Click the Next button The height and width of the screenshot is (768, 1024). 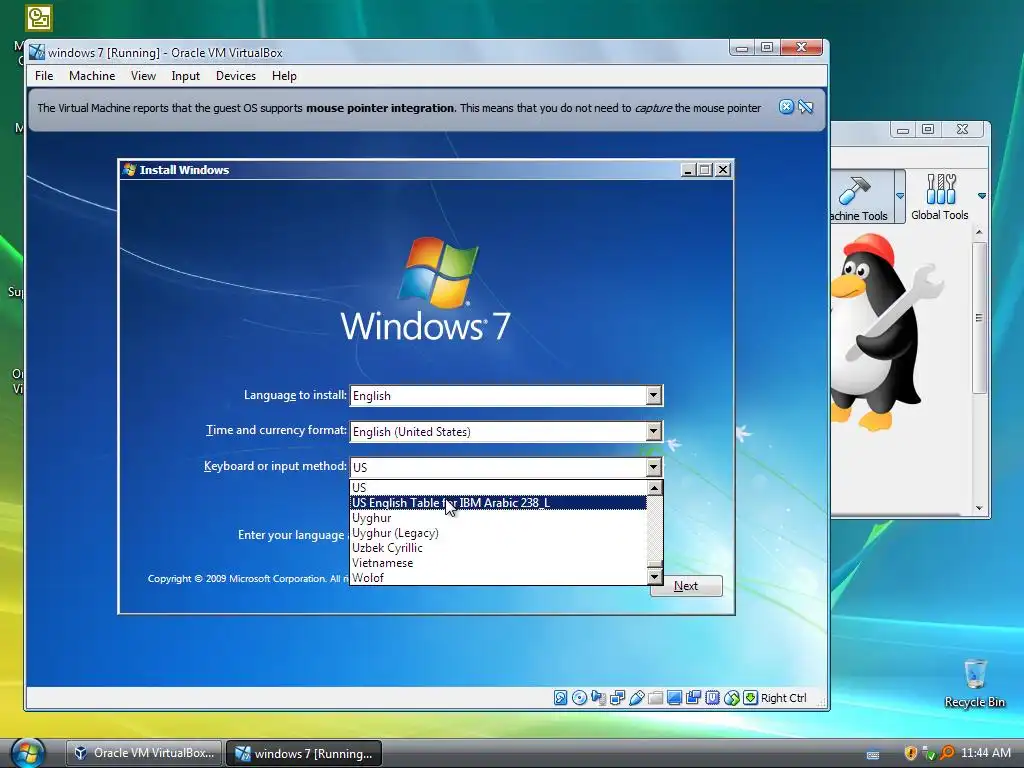point(686,586)
